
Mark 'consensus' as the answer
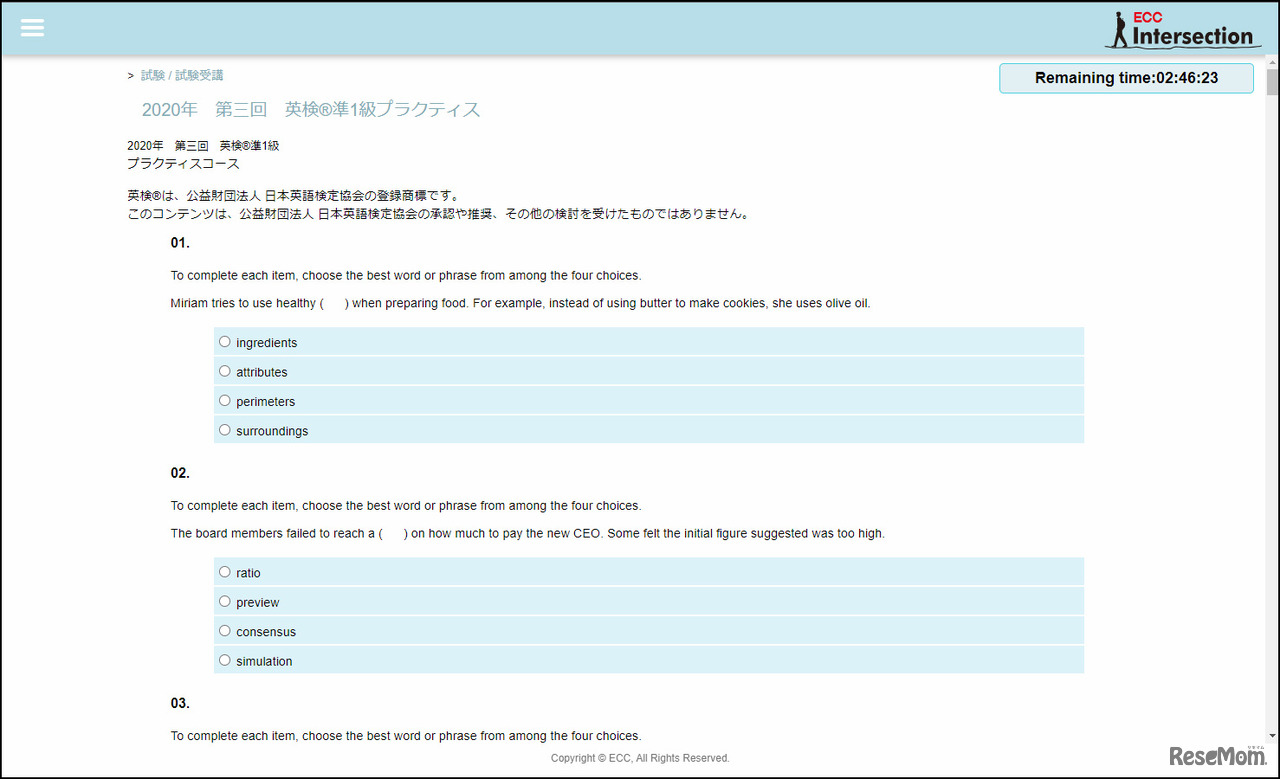point(225,631)
